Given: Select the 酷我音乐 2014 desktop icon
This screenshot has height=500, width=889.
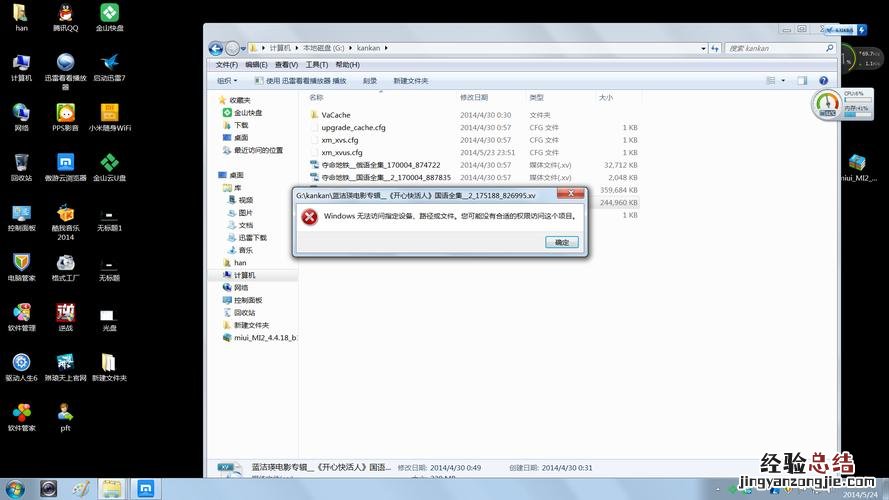Looking at the screenshot, I should 66,222.
